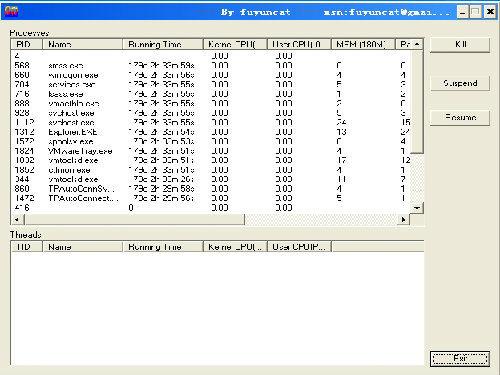This screenshot has width=500, height=375.
Task: Click the Kill button
Action: click(x=460, y=44)
